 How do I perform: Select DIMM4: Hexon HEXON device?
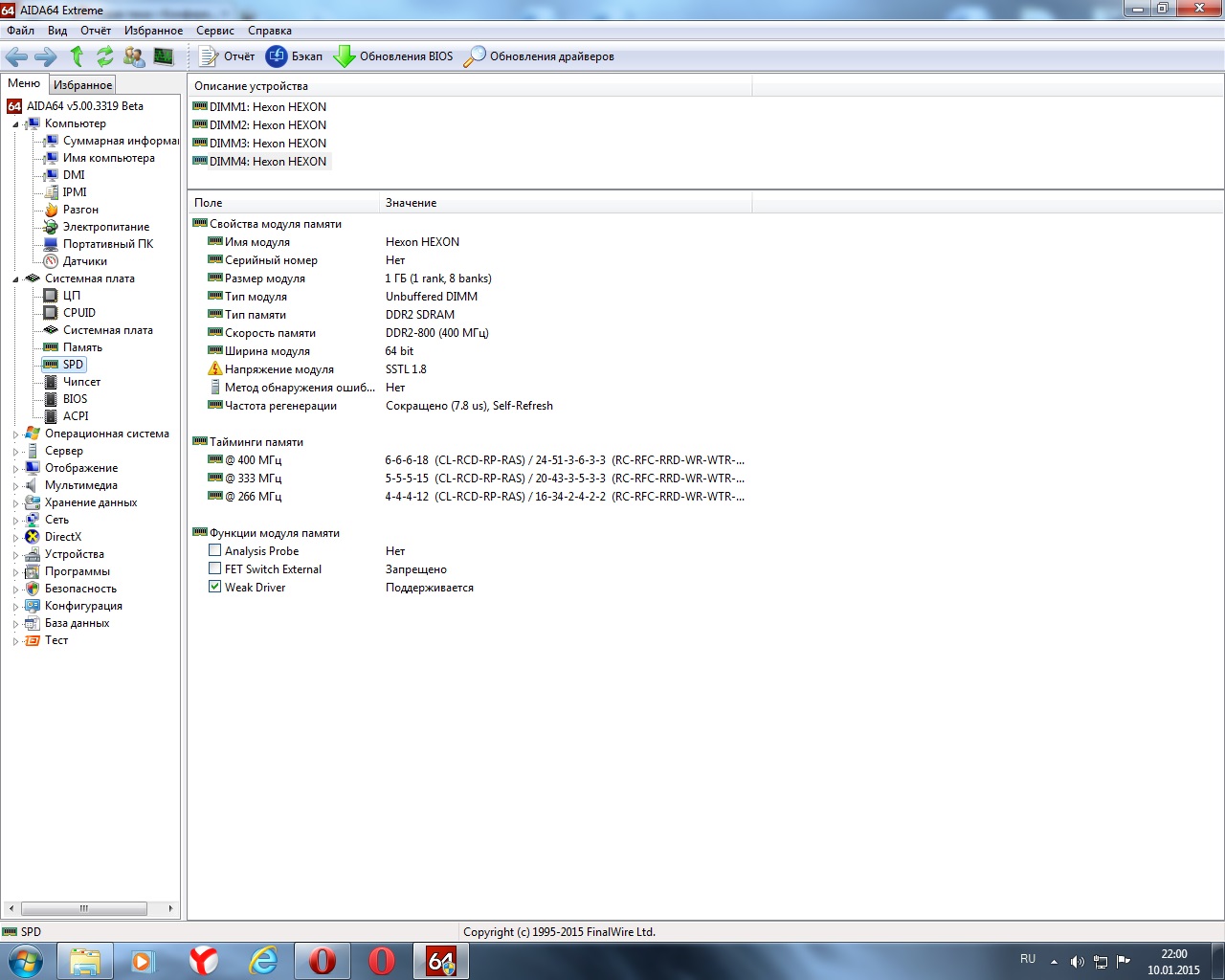tap(259, 162)
